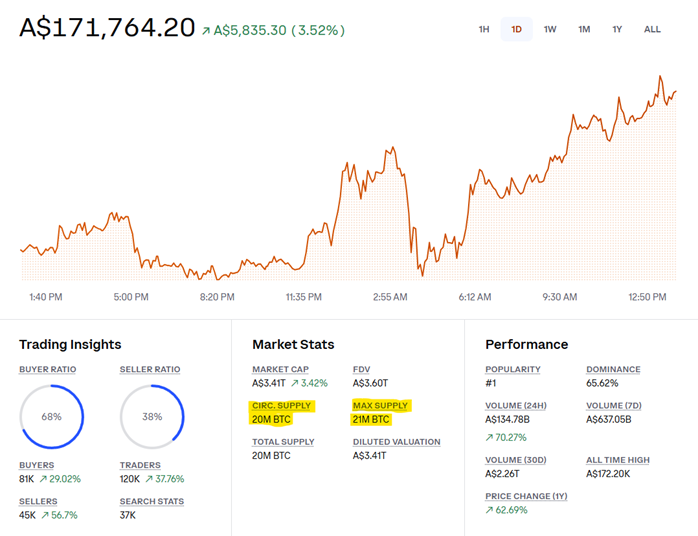Display ALL time price history

click(652, 29)
